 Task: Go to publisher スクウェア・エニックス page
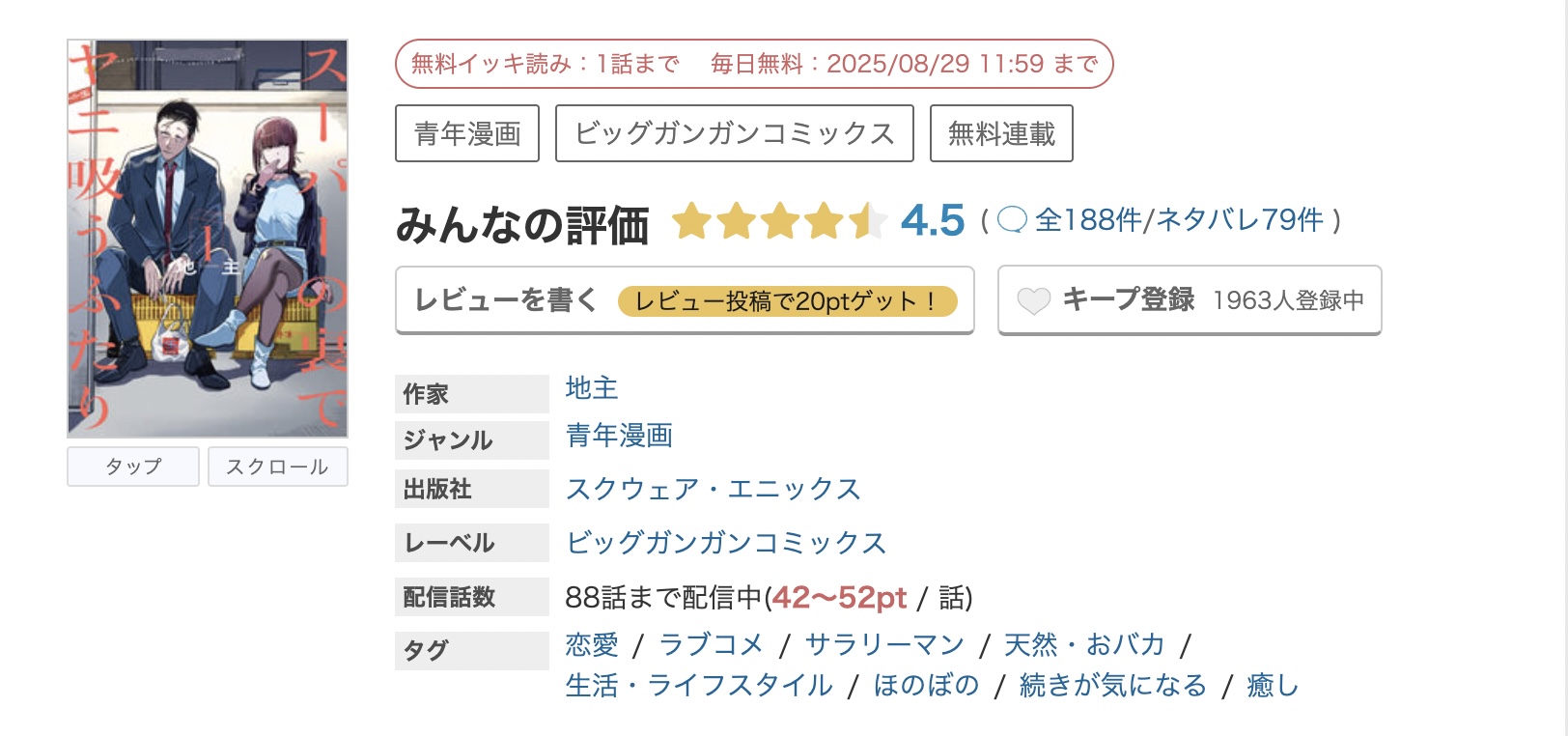715,490
